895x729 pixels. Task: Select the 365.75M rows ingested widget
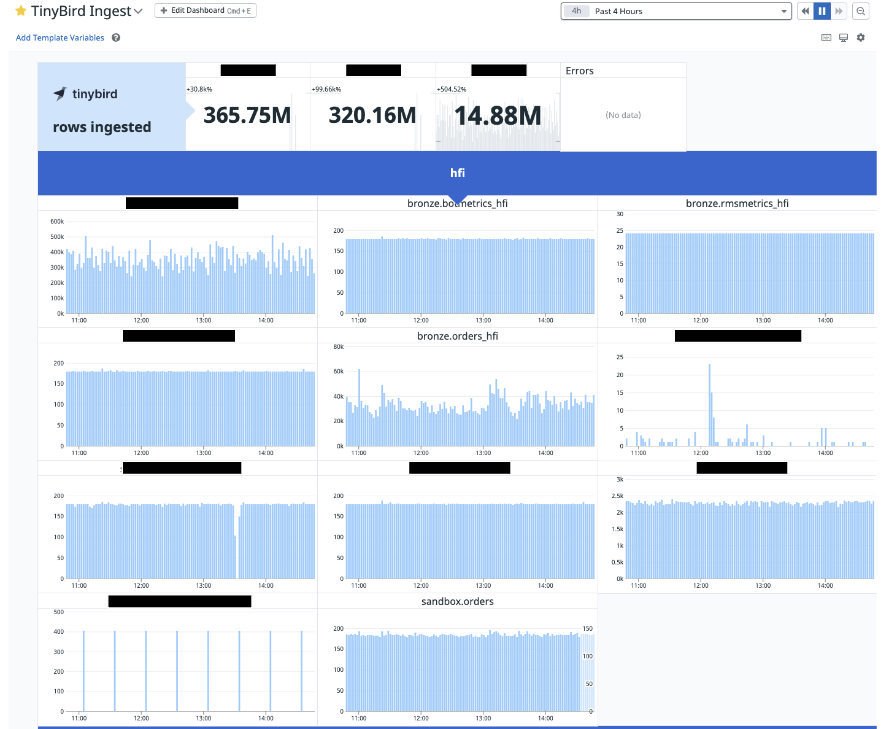247,115
